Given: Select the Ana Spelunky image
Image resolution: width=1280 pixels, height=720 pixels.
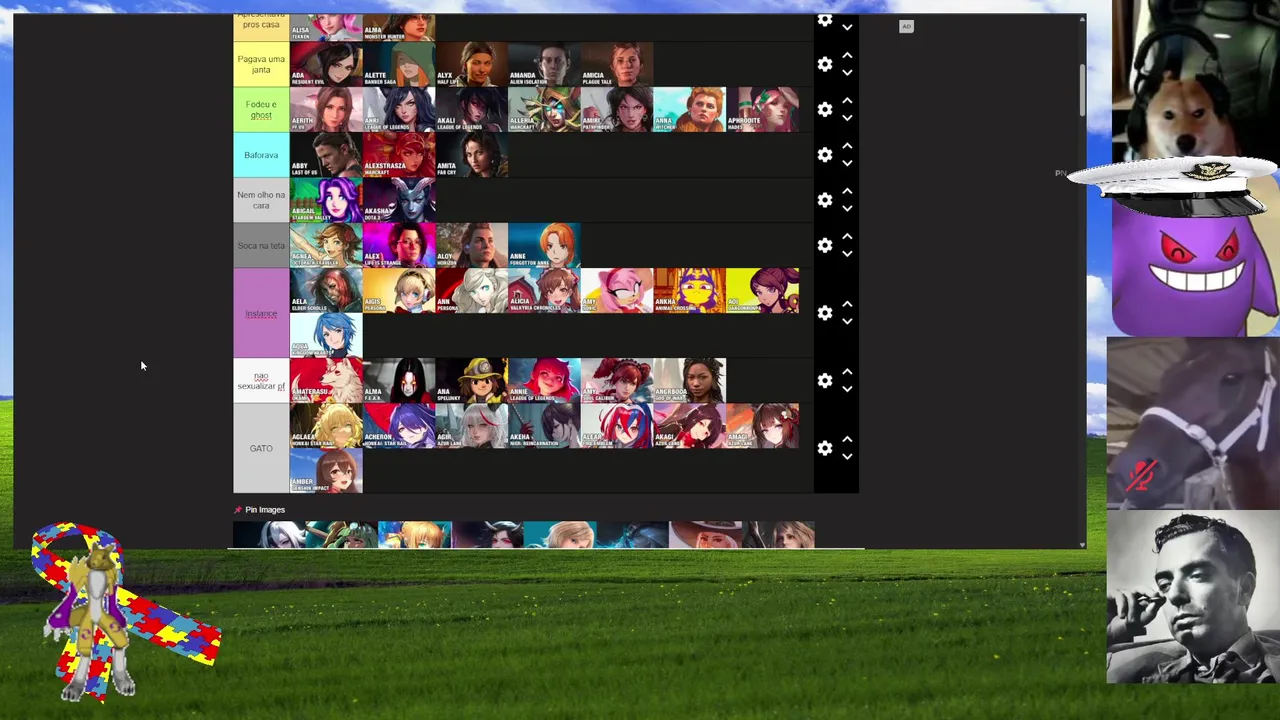Looking at the screenshot, I should [x=472, y=380].
